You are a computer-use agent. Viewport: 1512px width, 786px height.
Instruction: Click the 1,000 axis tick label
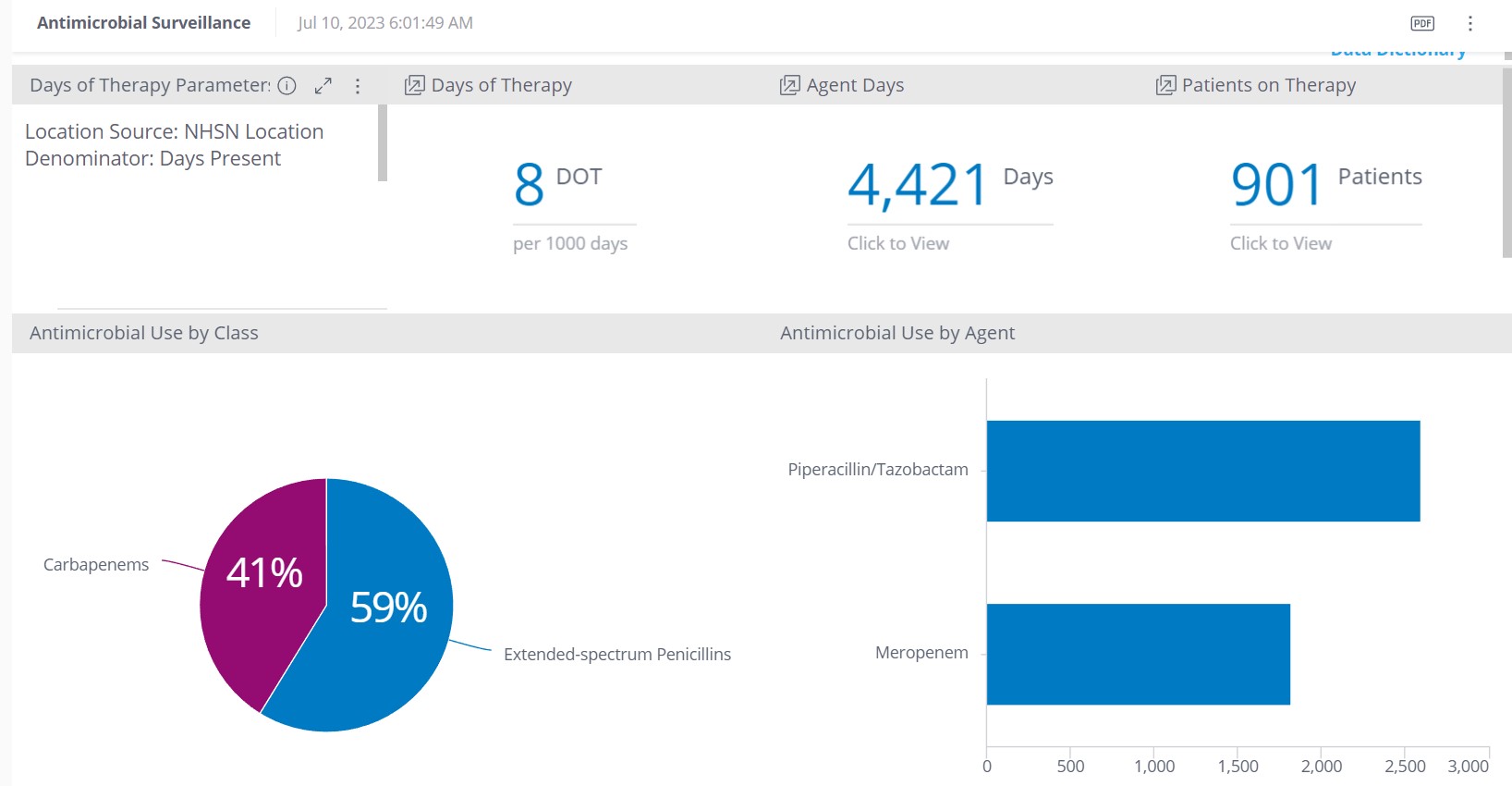pos(1154,767)
